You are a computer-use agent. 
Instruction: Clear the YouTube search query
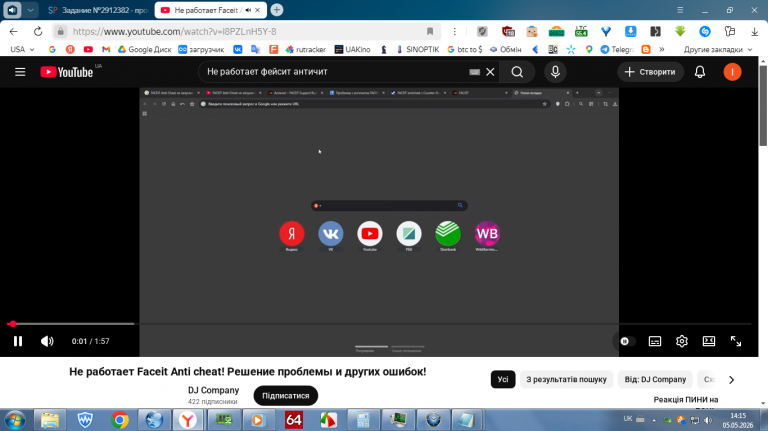point(490,72)
